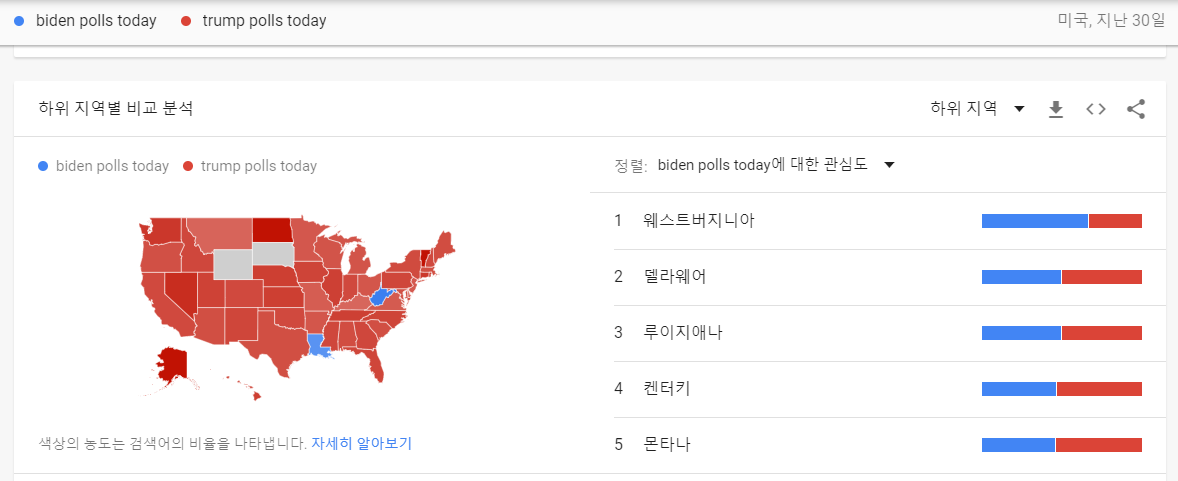Click the trump polls today header term
Screen dimensions: 1178x481
pyautogui.click(x=264, y=21)
